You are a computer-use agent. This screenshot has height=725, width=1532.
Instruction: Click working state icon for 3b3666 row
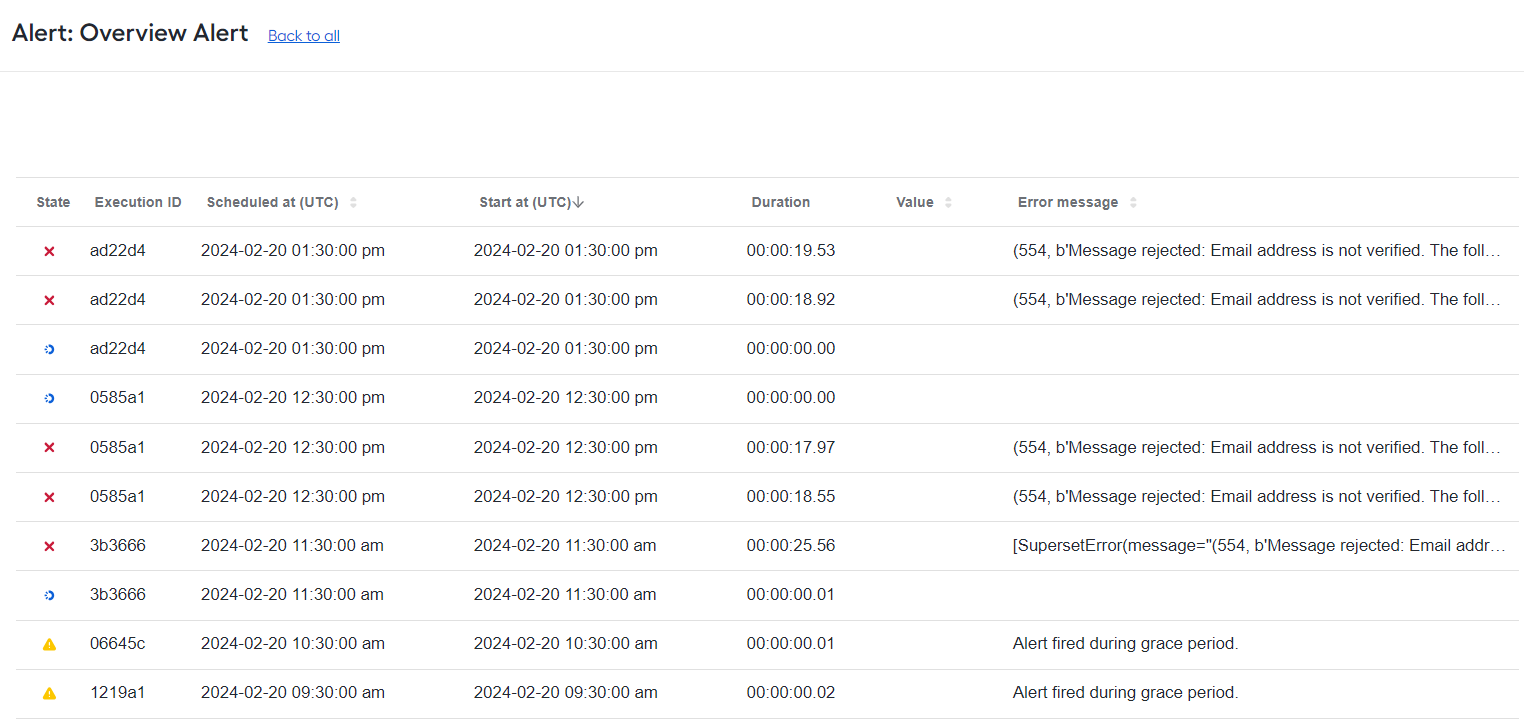click(49, 596)
